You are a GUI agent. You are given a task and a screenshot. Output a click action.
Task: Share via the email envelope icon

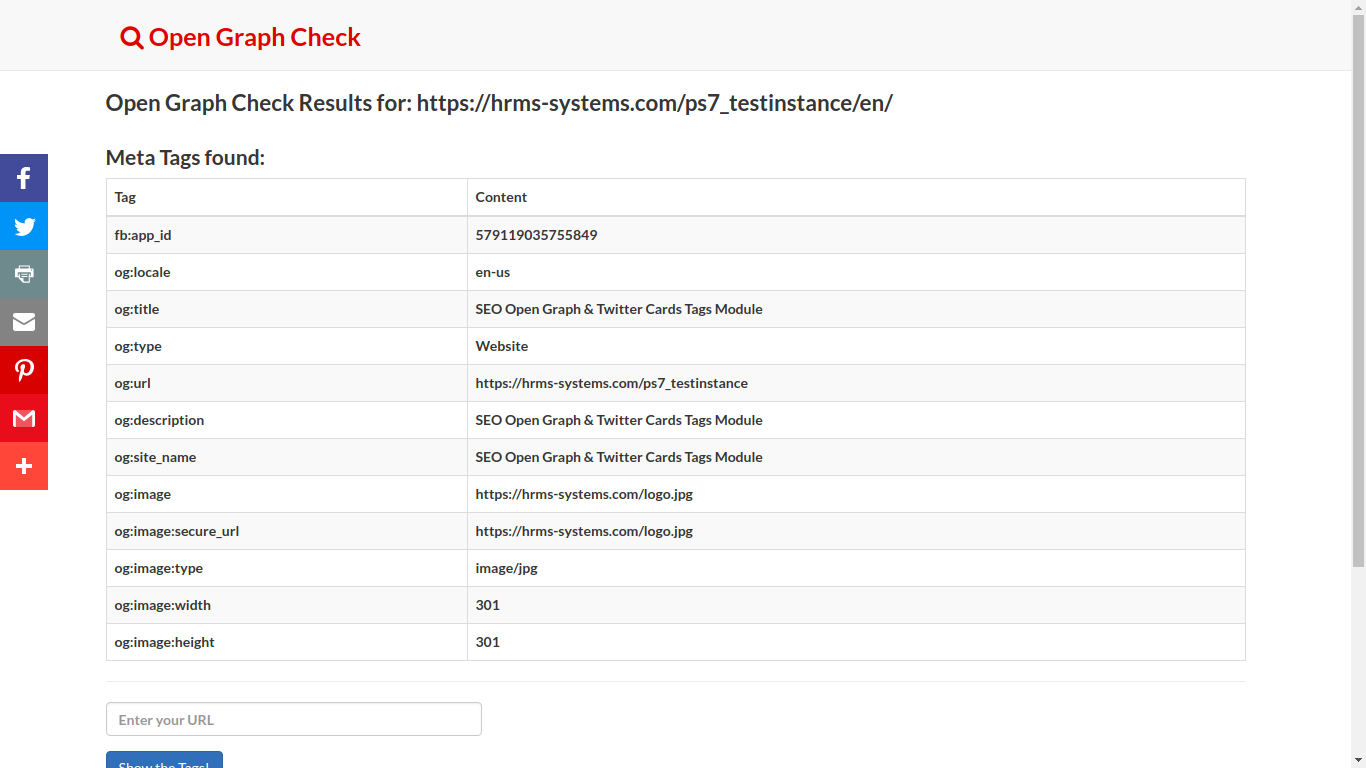click(24, 322)
